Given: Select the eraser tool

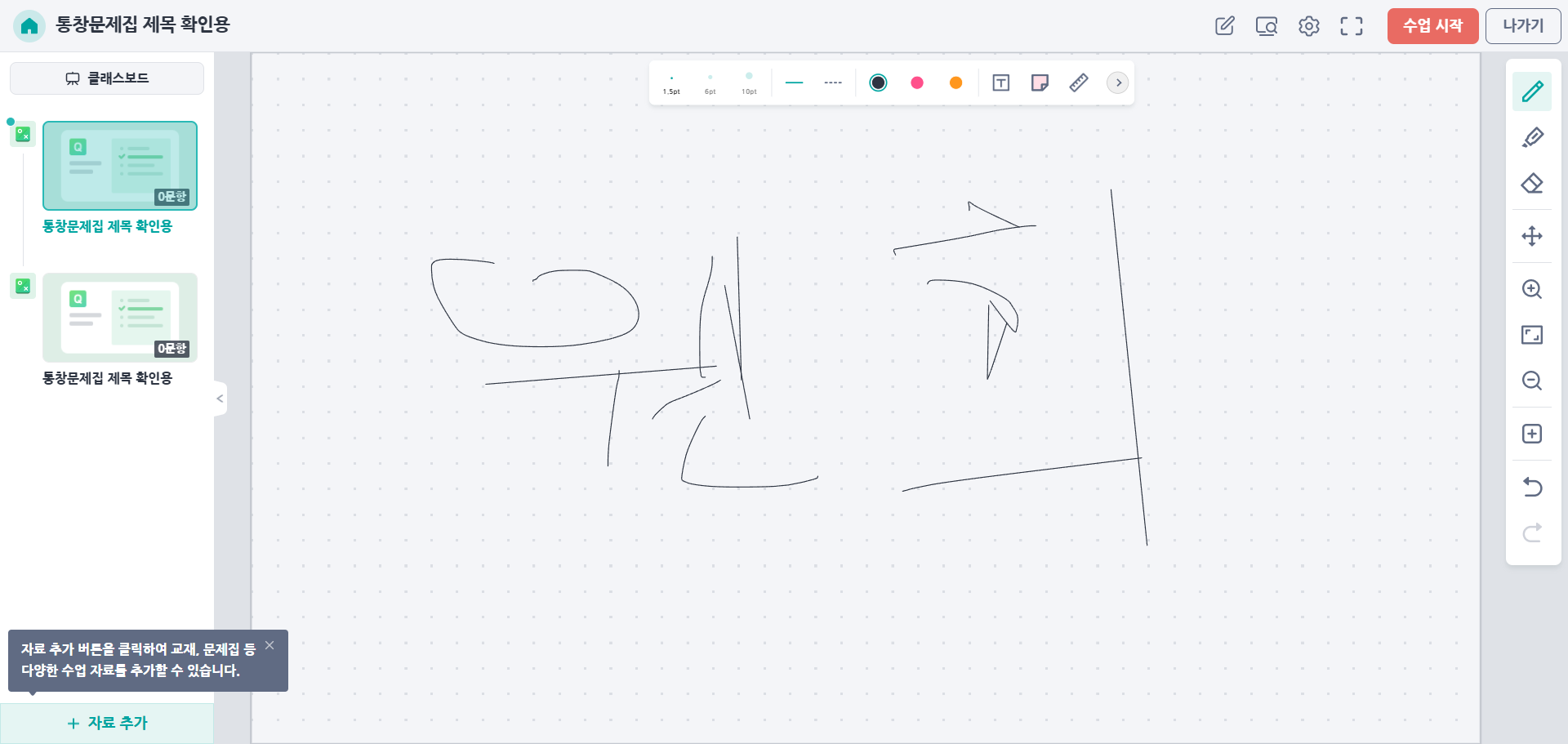Looking at the screenshot, I should point(1532,184).
